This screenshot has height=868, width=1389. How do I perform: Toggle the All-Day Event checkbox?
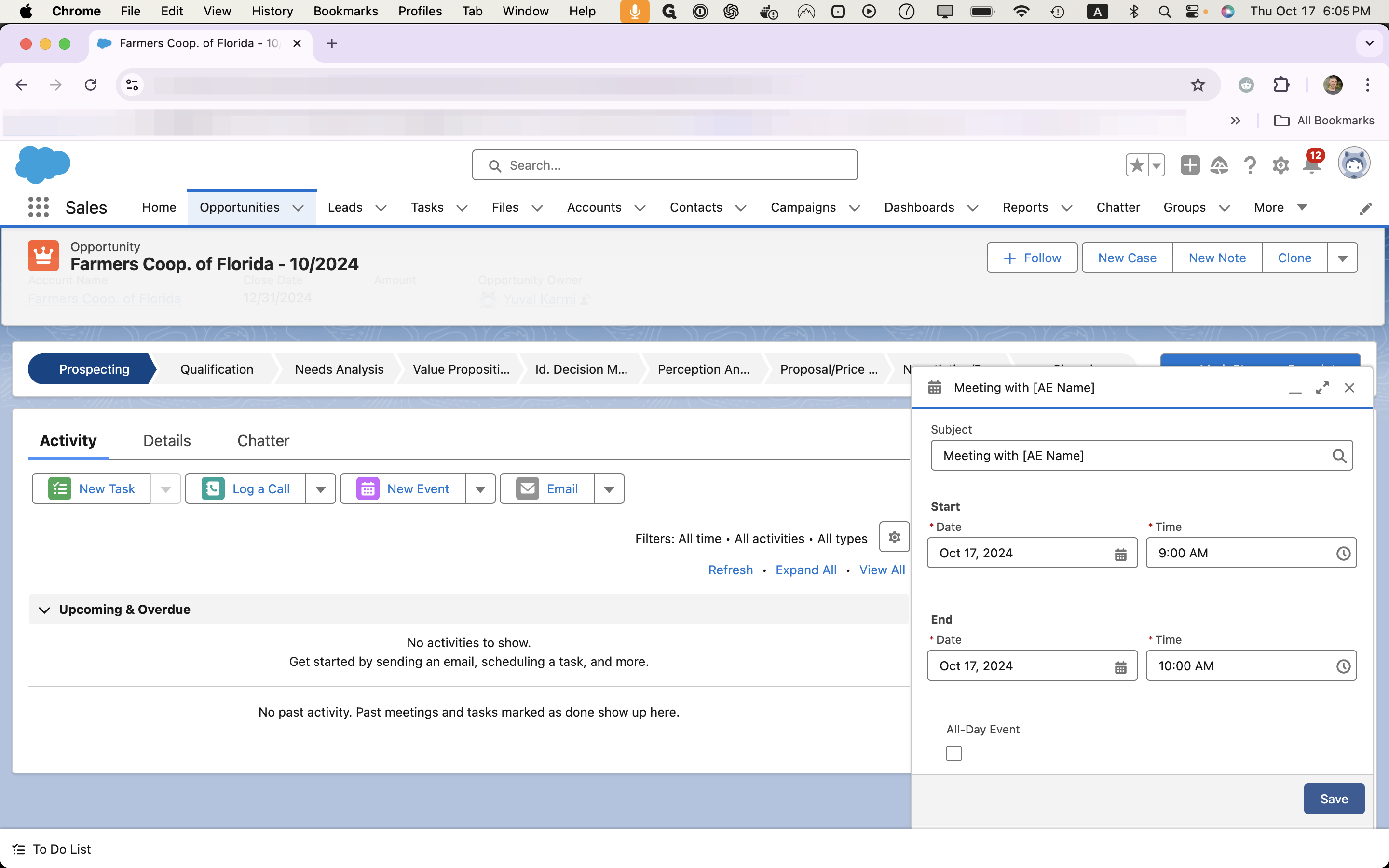tap(953, 753)
